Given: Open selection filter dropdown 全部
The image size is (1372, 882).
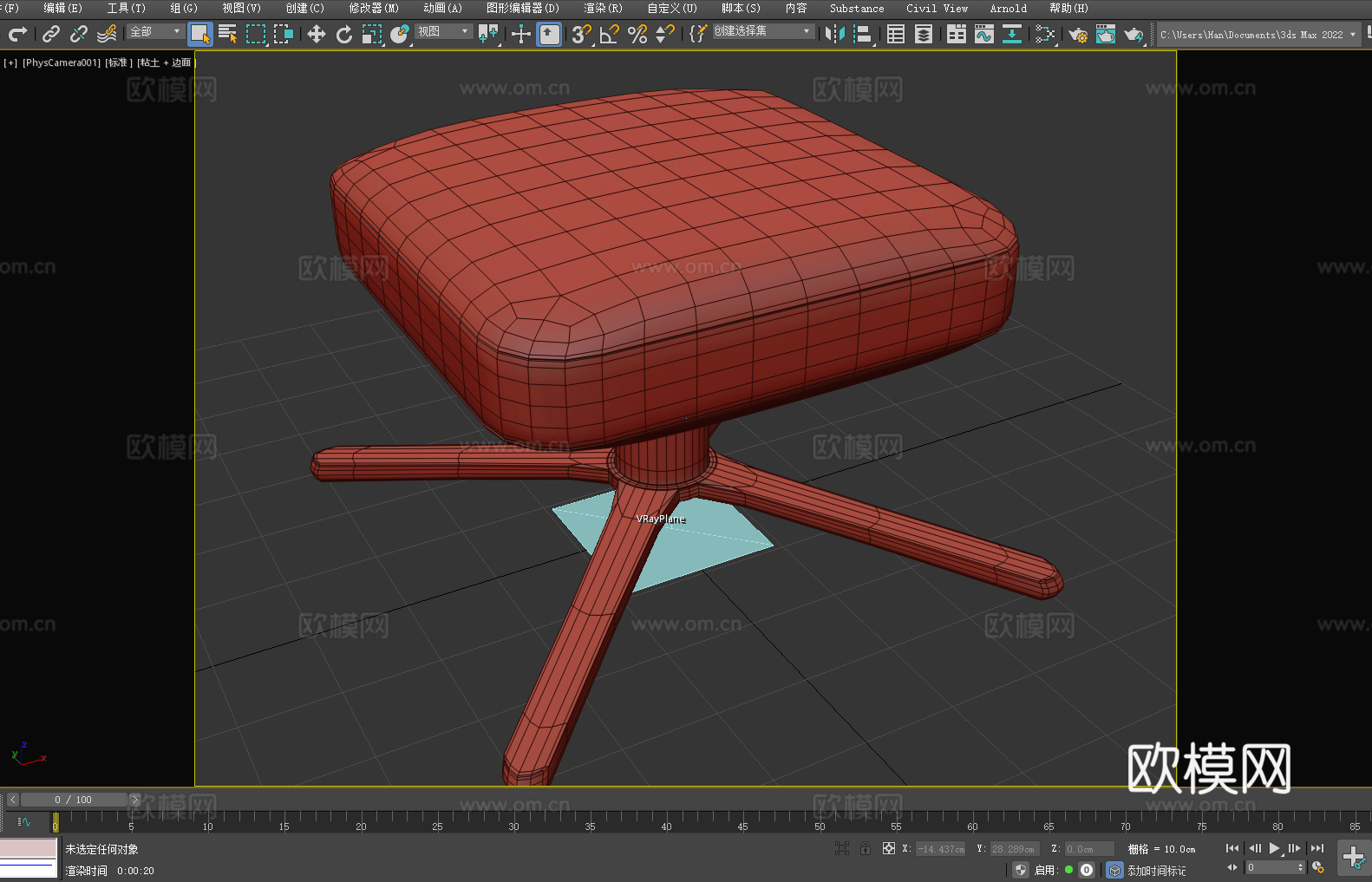Looking at the screenshot, I should click(x=156, y=31).
